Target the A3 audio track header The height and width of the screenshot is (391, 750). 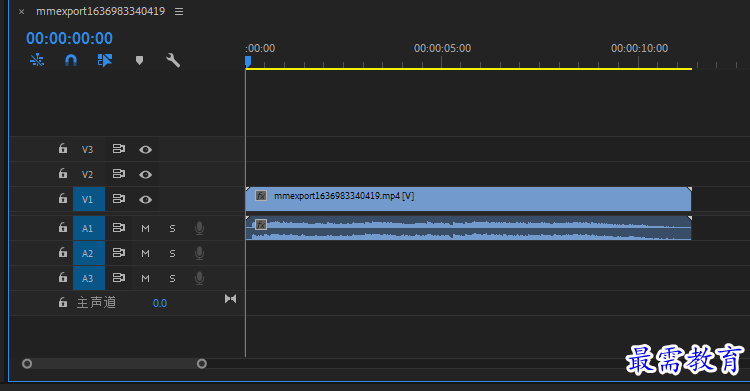(89, 278)
